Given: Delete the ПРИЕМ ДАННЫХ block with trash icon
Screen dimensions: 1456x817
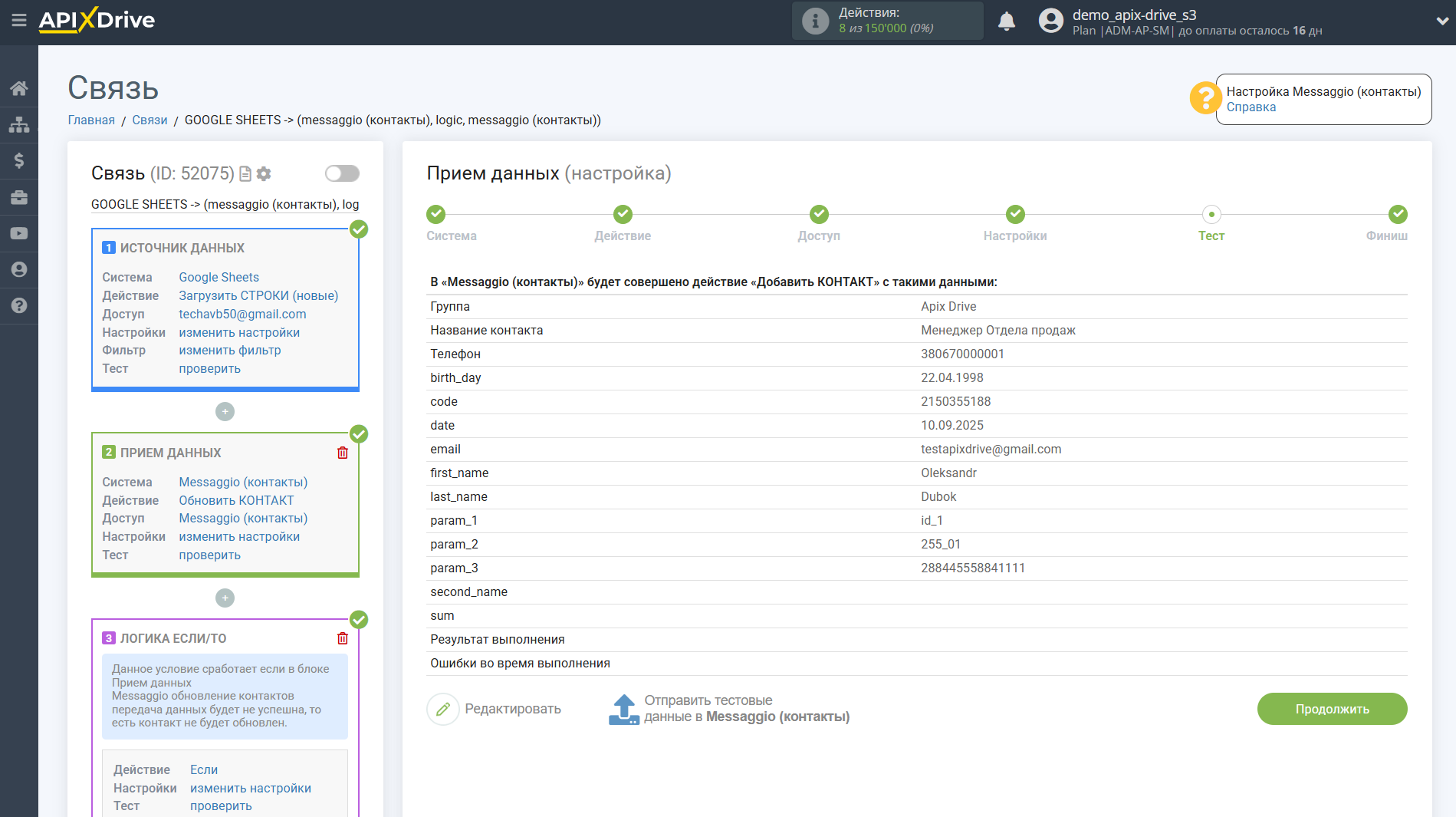Looking at the screenshot, I should tap(343, 453).
